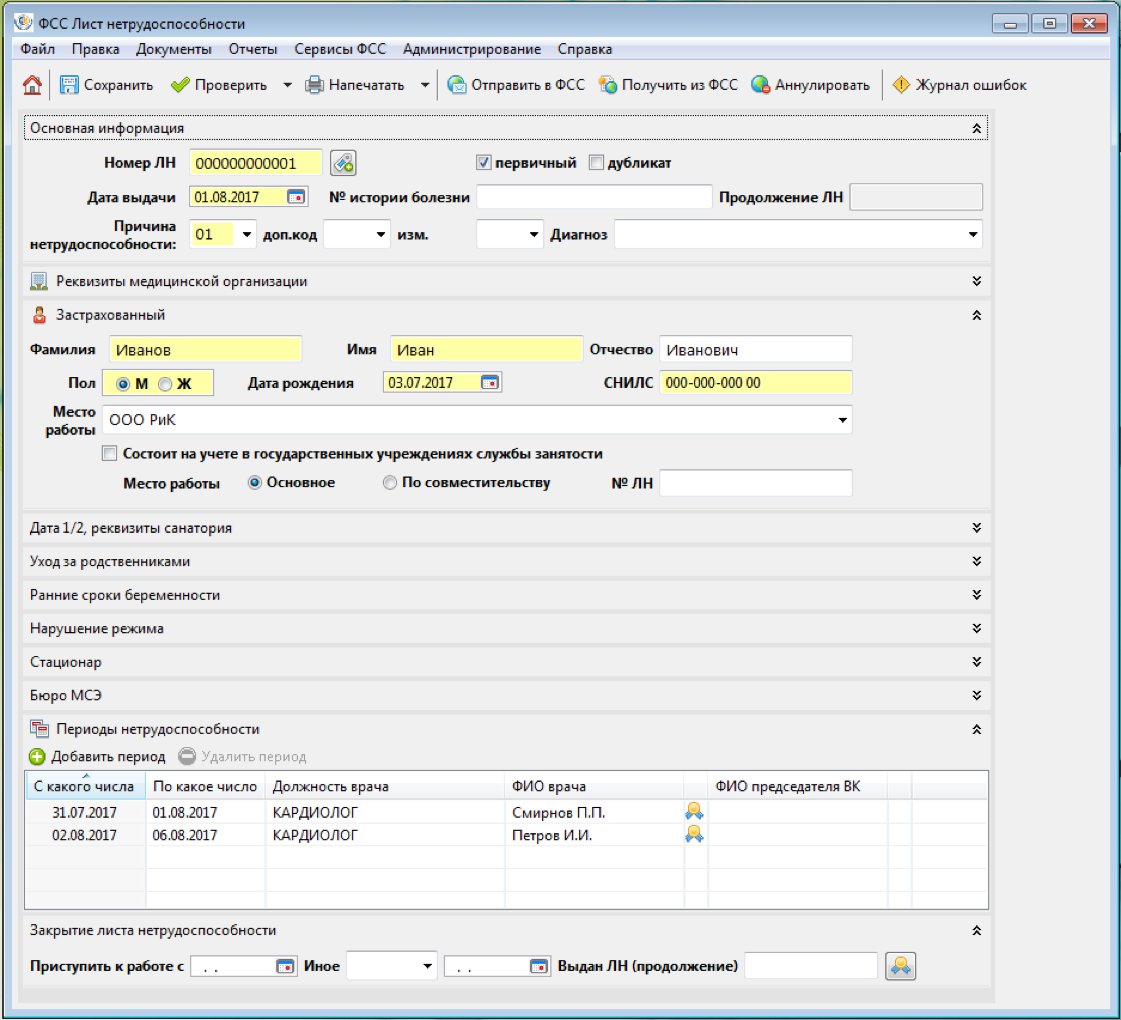This screenshot has width=1121, height=1020.
Task: Click the Отправить в ФСС globe icon
Action: click(456, 85)
